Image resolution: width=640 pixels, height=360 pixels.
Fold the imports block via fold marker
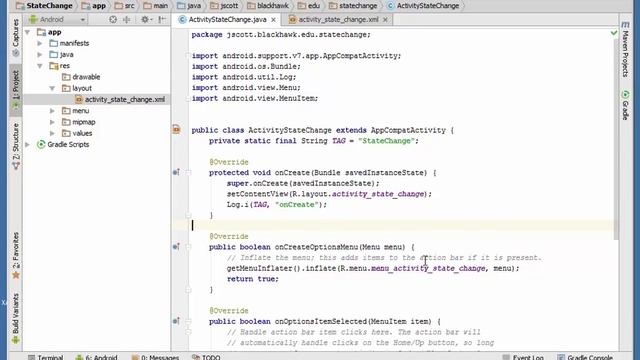[x=188, y=56]
